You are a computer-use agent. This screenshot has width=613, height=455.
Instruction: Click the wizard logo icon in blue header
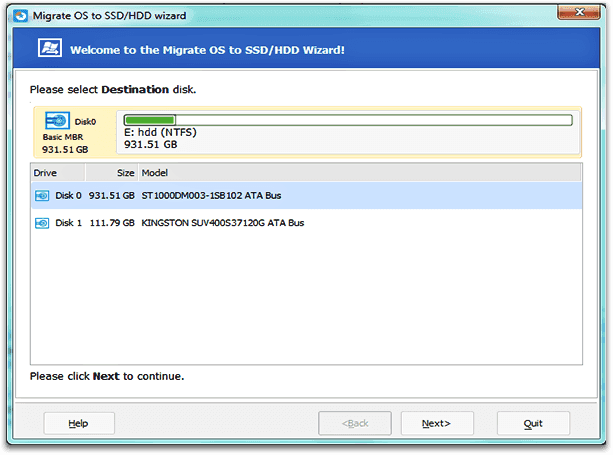50,48
